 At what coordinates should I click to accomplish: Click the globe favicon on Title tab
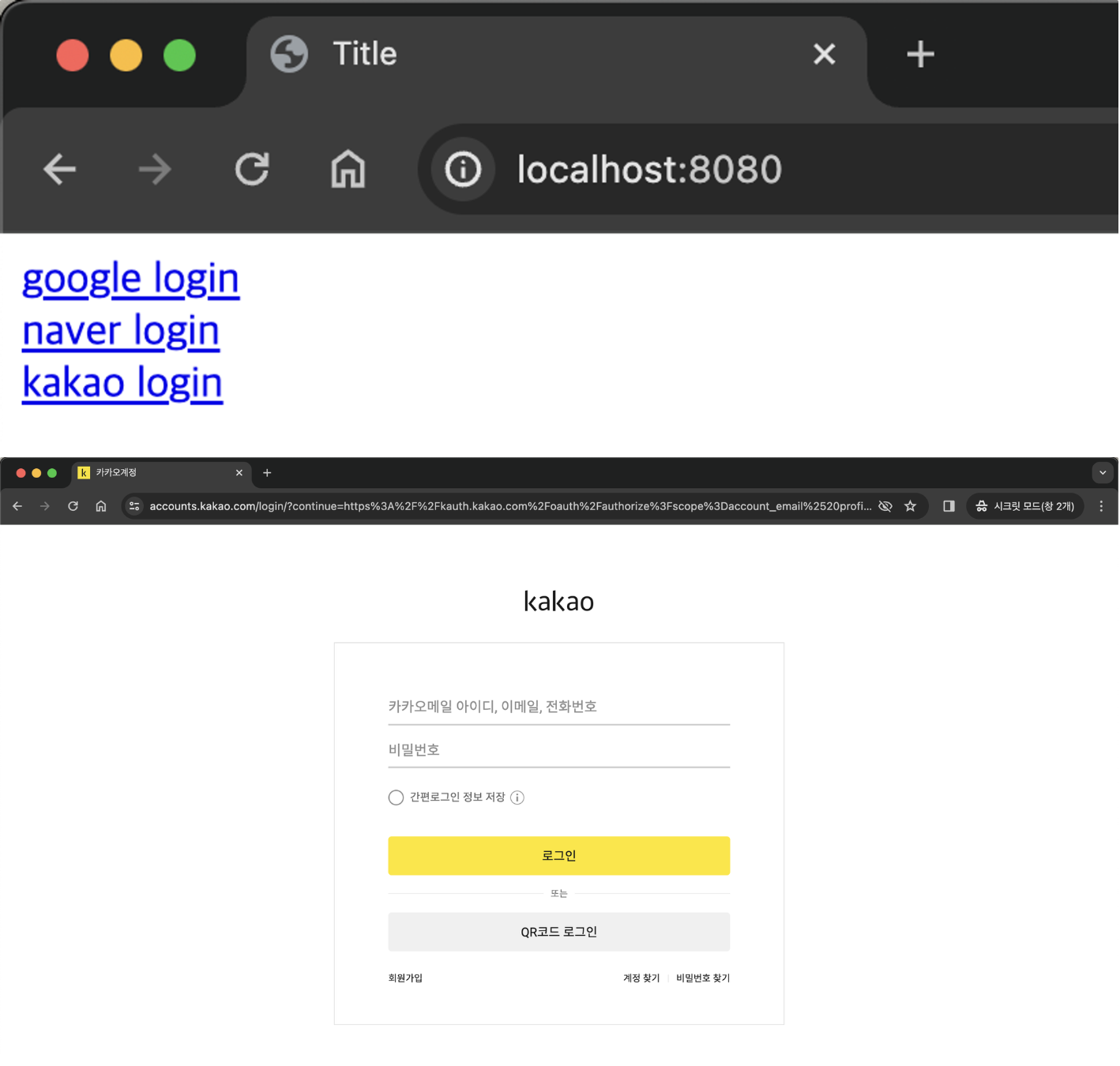[x=289, y=54]
